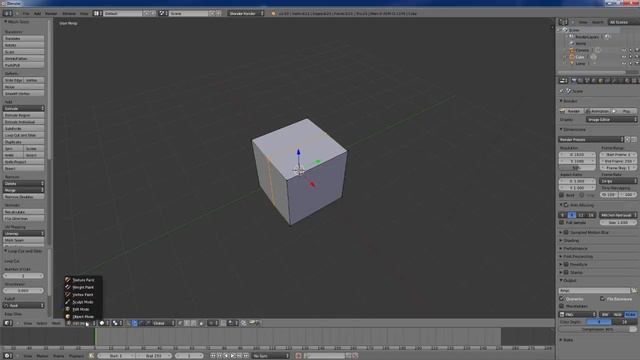Click the Push/Pull button

click(x=24, y=65)
